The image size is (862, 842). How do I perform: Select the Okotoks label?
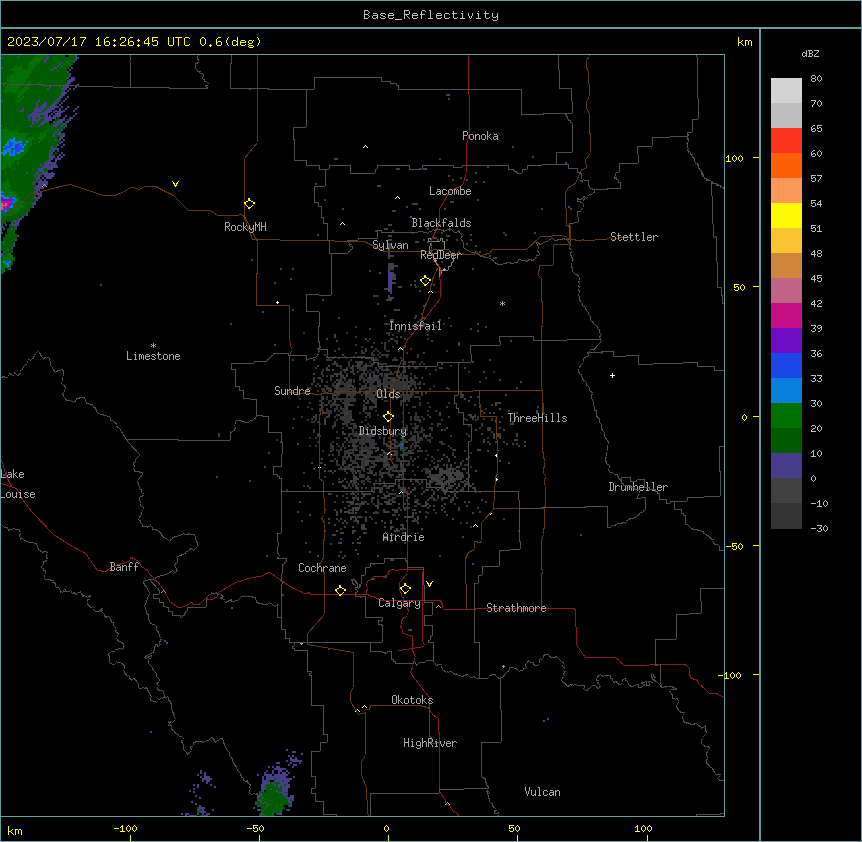[412, 700]
